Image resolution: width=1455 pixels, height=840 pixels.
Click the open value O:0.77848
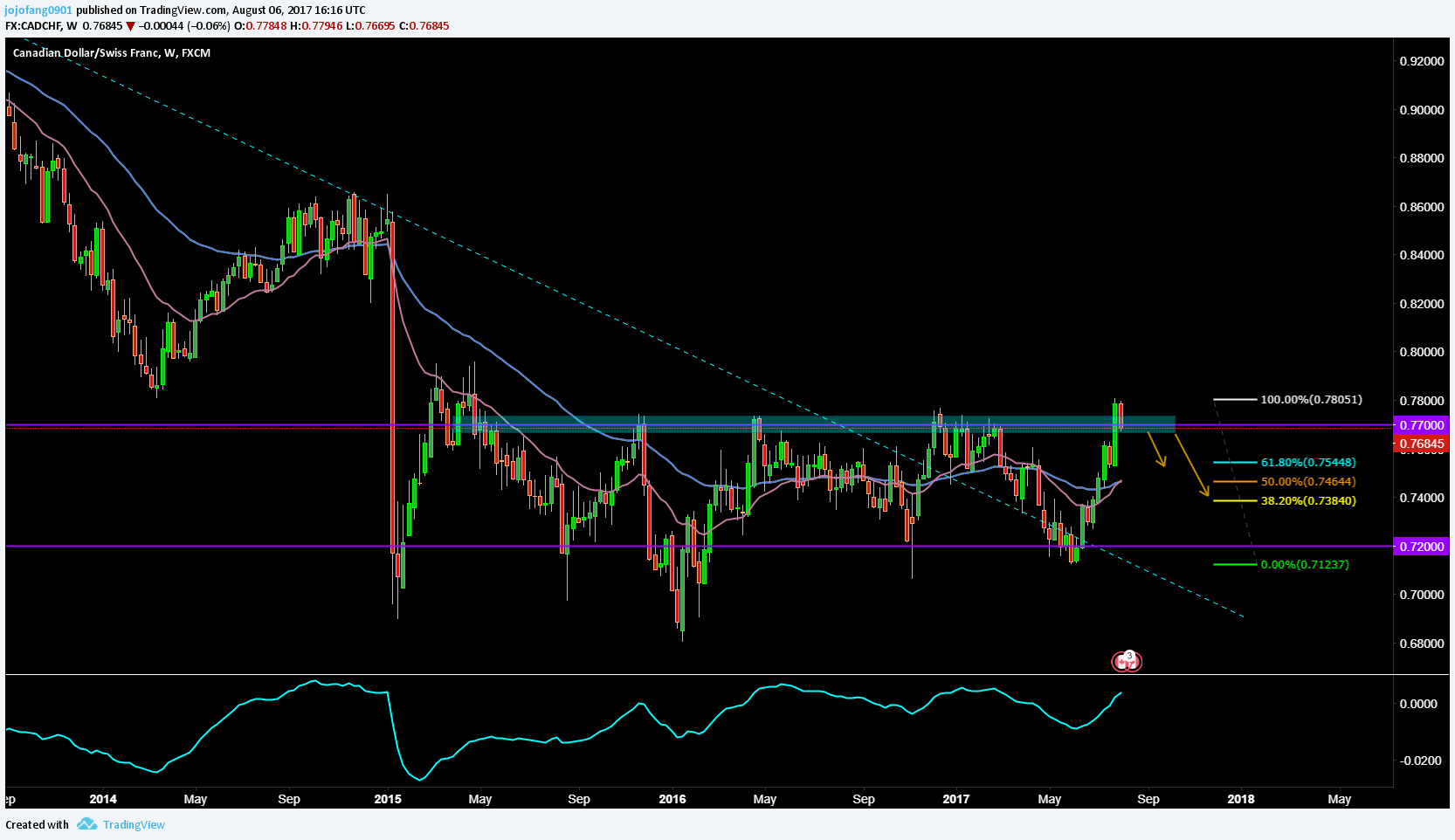[260, 26]
